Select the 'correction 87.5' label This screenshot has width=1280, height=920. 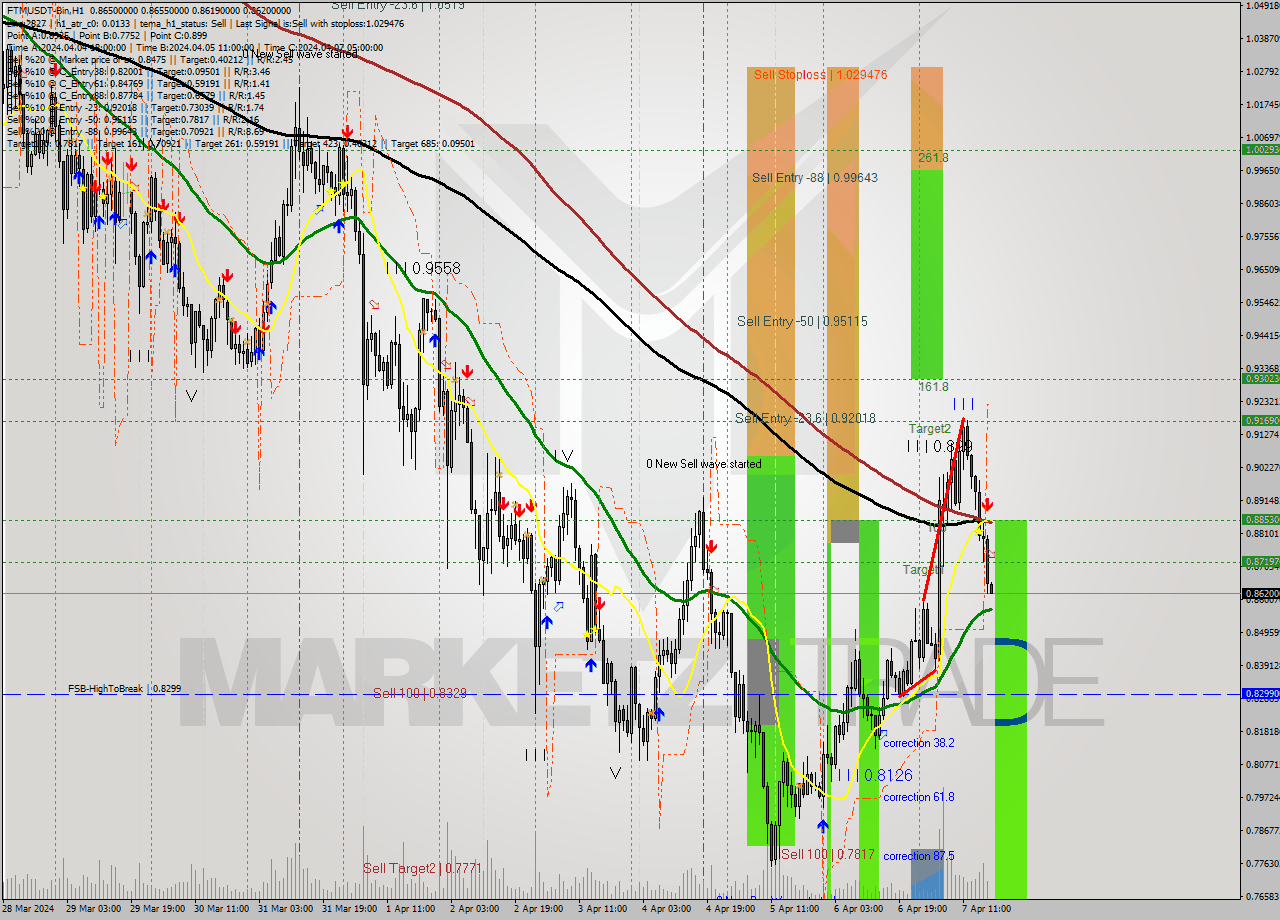pyautogui.click(x=919, y=856)
